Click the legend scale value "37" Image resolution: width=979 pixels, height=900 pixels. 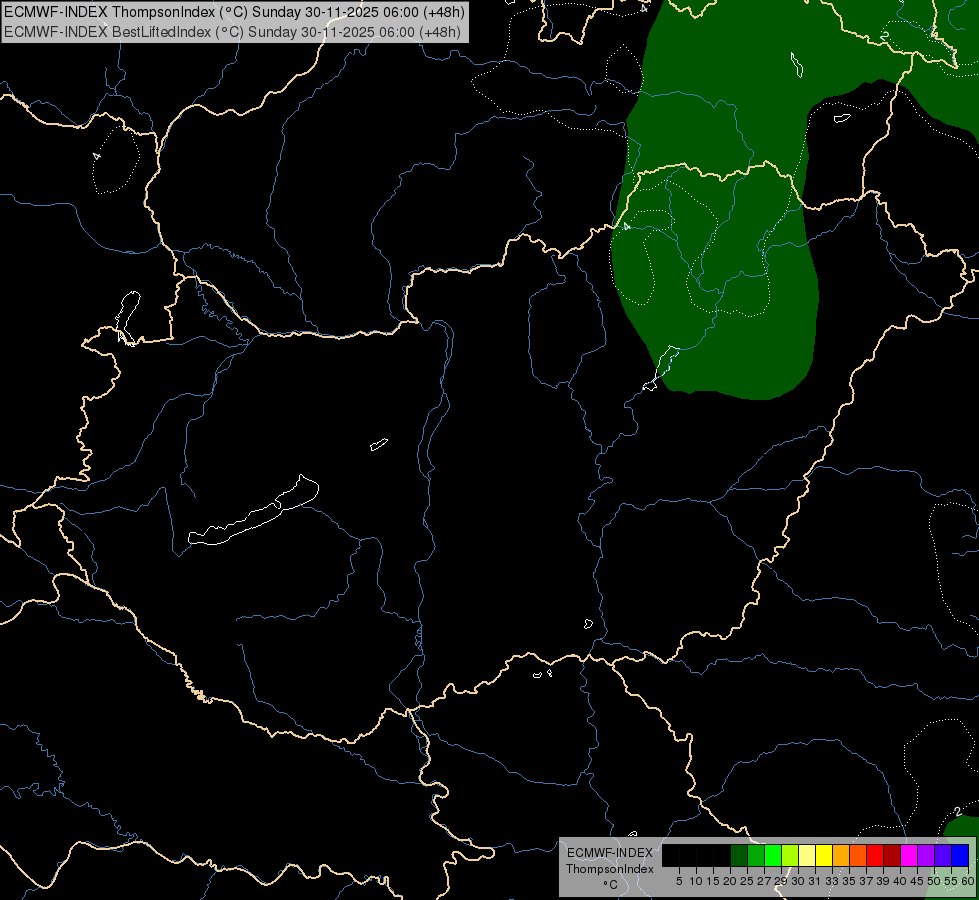tap(866, 881)
